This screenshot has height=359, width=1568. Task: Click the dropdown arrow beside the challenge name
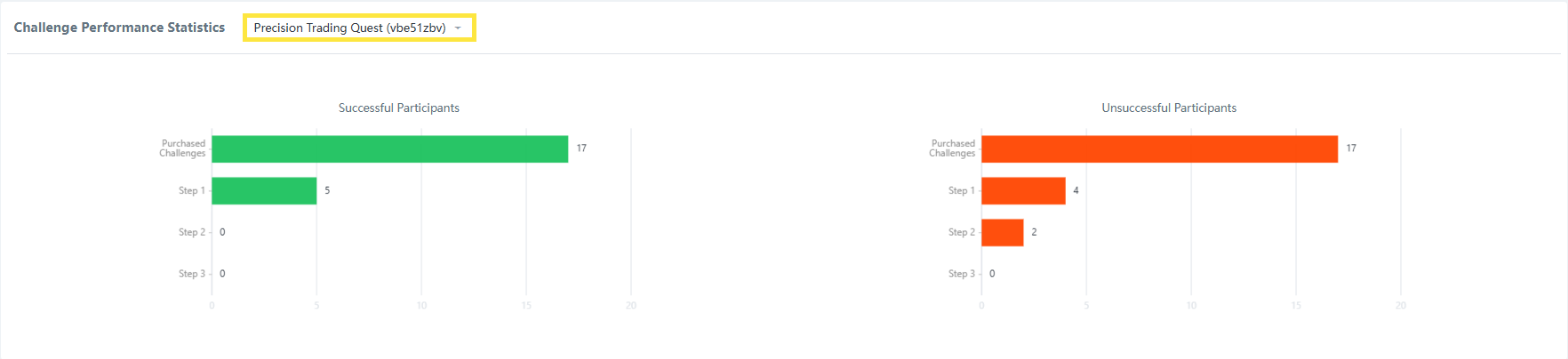click(x=458, y=28)
